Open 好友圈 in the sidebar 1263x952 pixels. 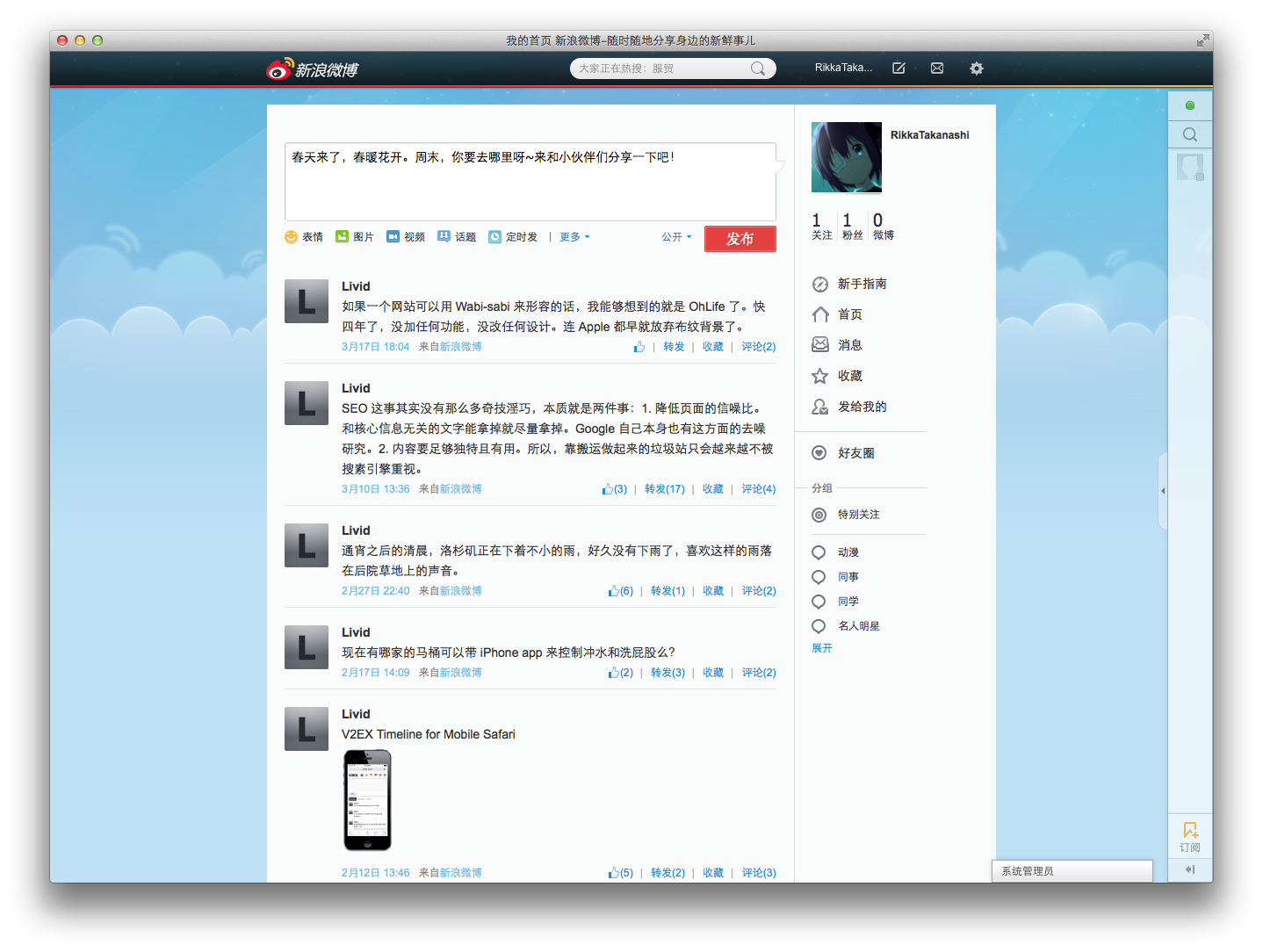point(843,453)
